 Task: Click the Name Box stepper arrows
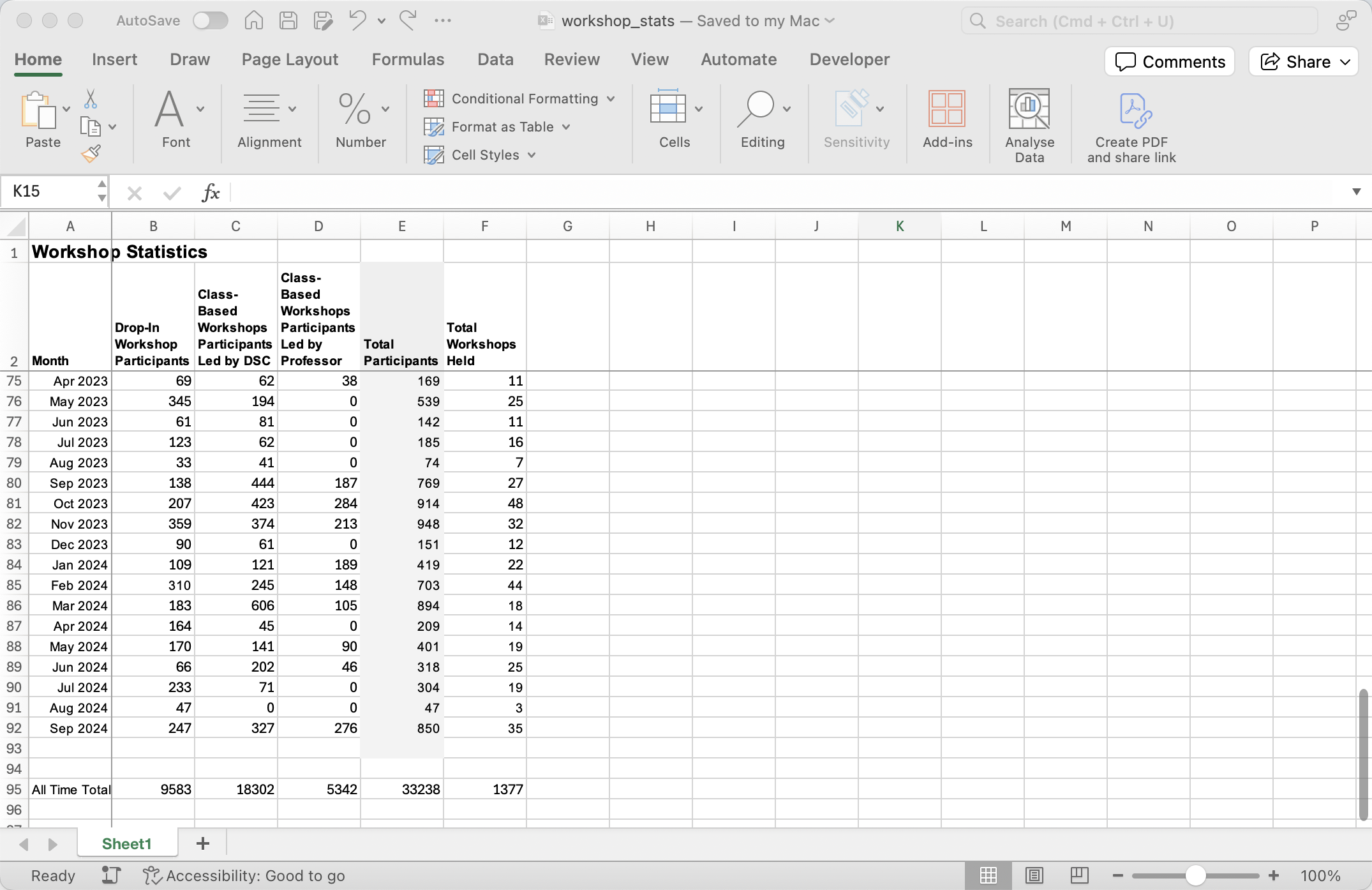pyautogui.click(x=102, y=191)
